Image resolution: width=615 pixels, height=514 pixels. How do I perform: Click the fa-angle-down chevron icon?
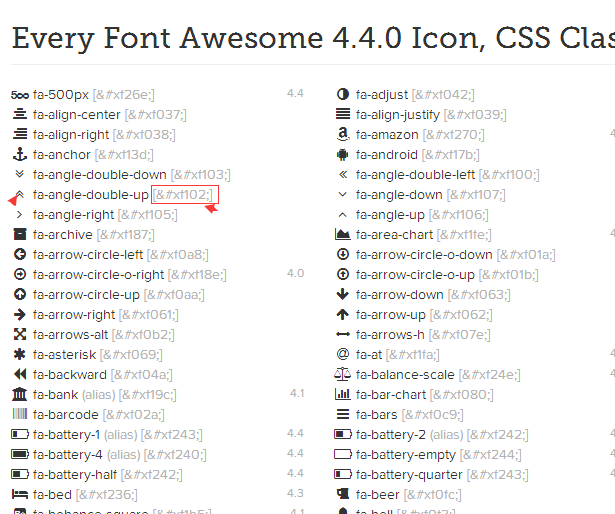[x=343, y=194]
